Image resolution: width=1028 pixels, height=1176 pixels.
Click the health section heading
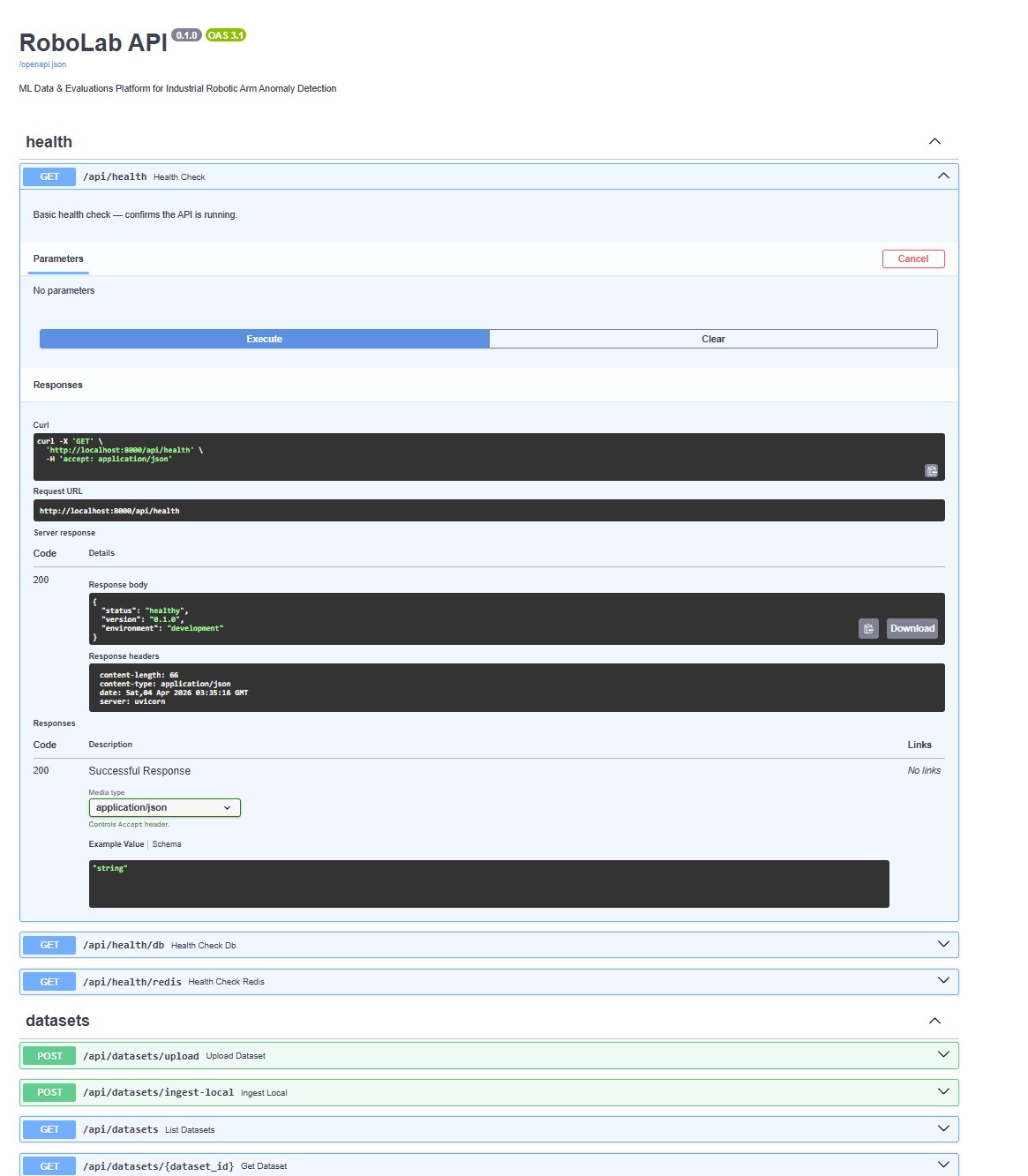pyautogui.click(x=49, y=142)
